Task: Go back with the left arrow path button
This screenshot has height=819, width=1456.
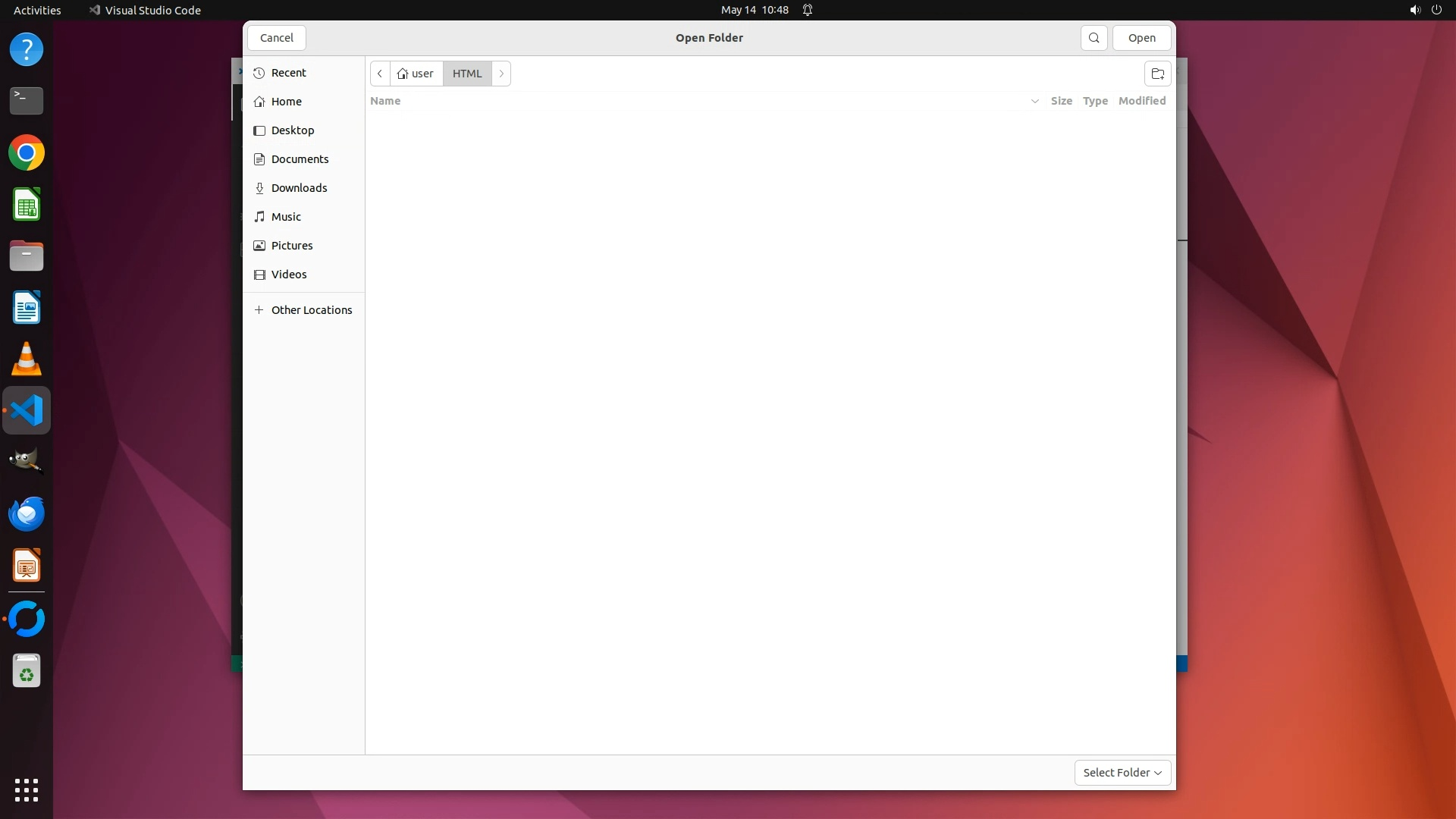Action: pos(380,74)
